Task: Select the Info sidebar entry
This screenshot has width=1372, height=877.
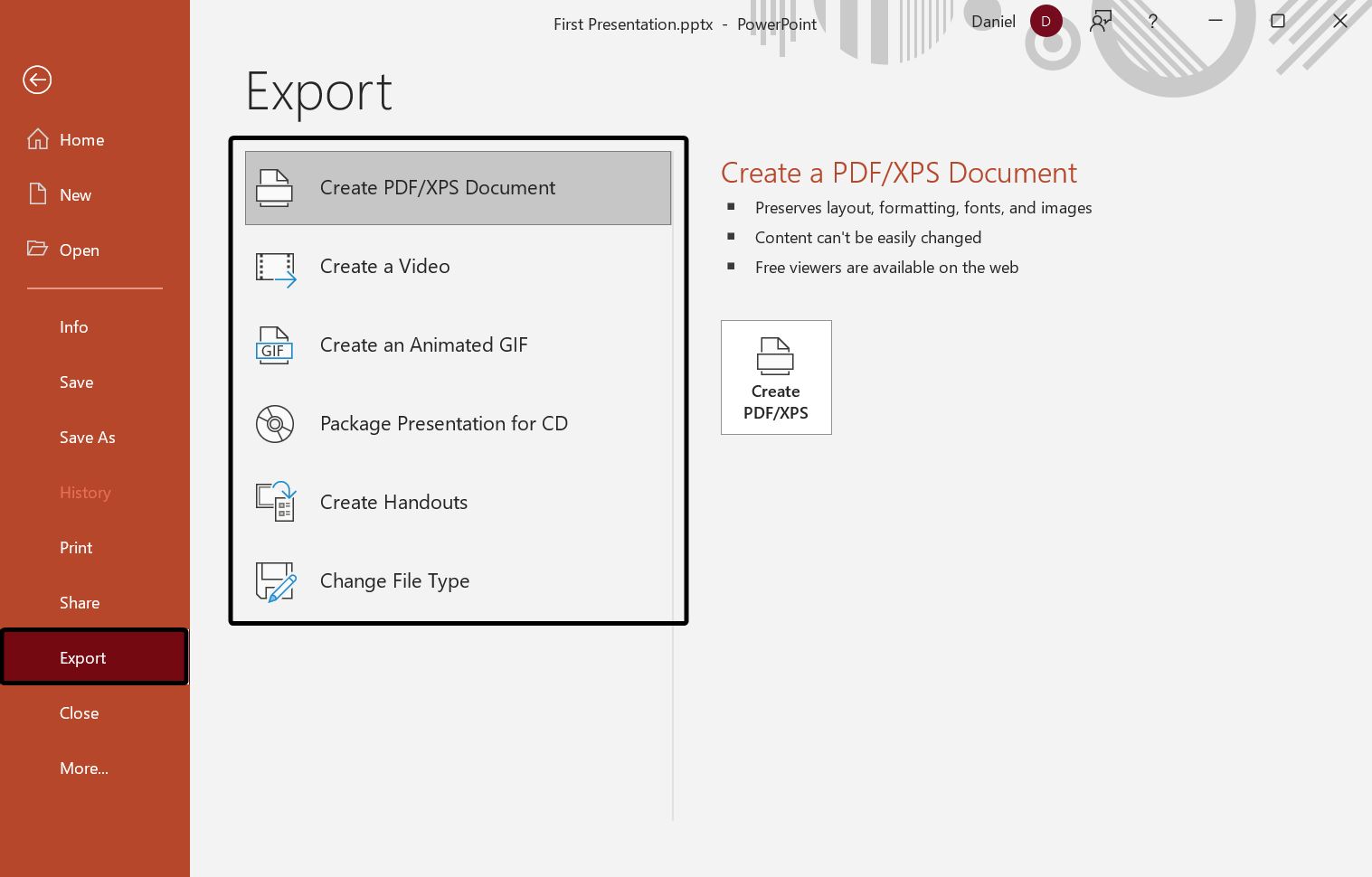Action: pos(73,326)
